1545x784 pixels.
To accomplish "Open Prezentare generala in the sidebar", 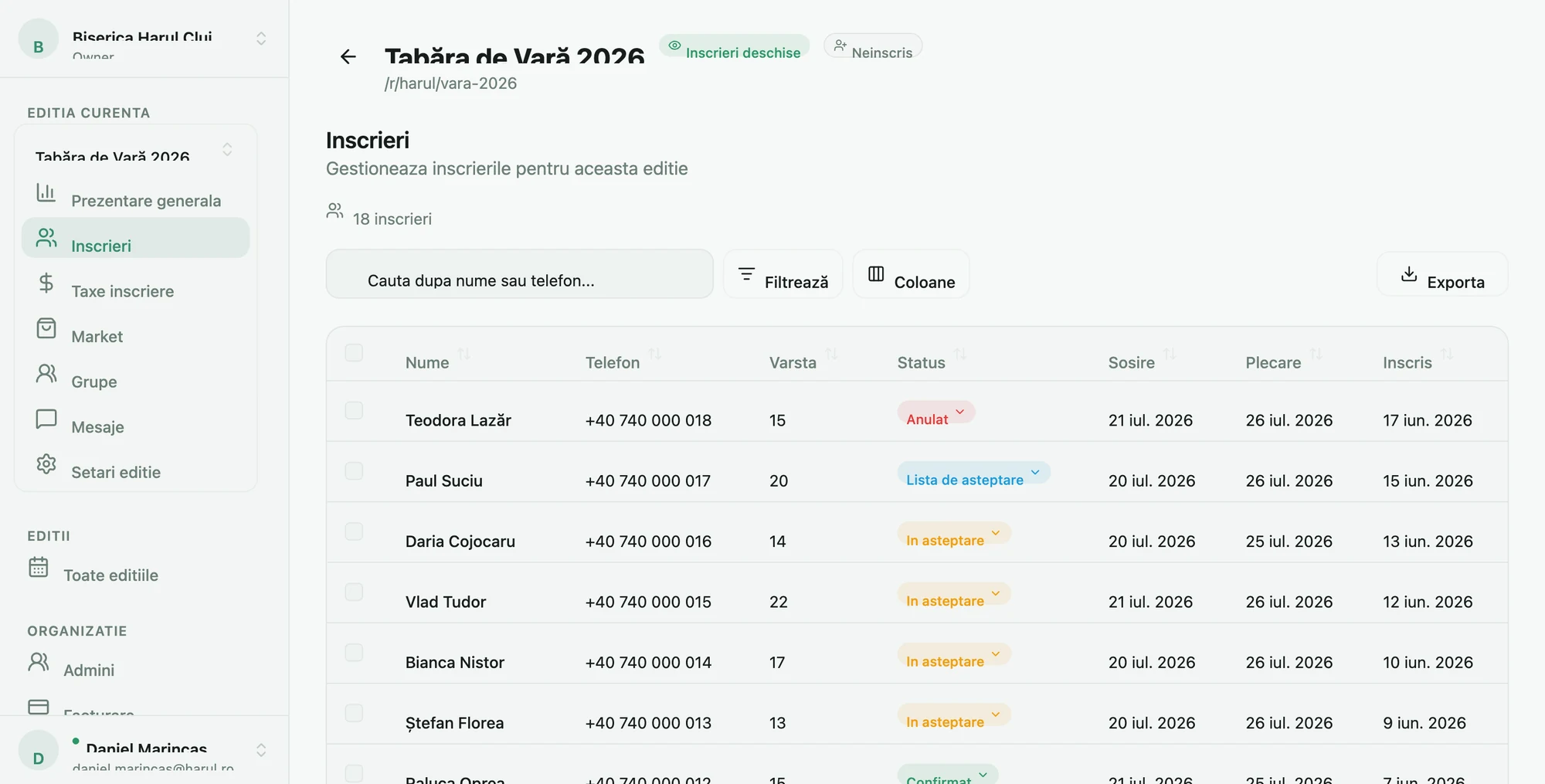I will pyautogui.click(x=136, y=192).
